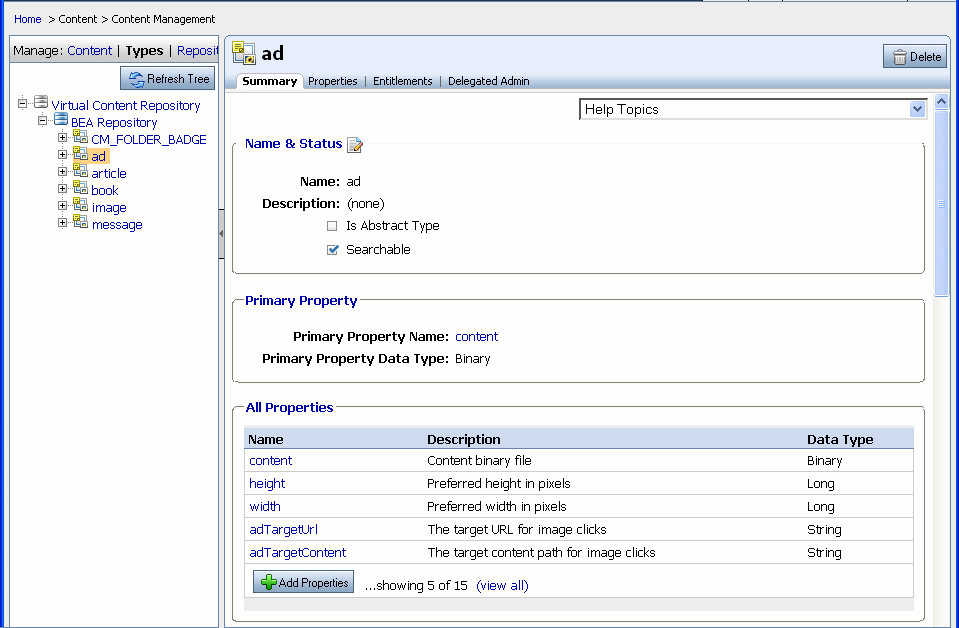959x628 pixels.
Task: Select Virtual Content Repository in tree
Action: pyautogui.click(x=125, y=106)
